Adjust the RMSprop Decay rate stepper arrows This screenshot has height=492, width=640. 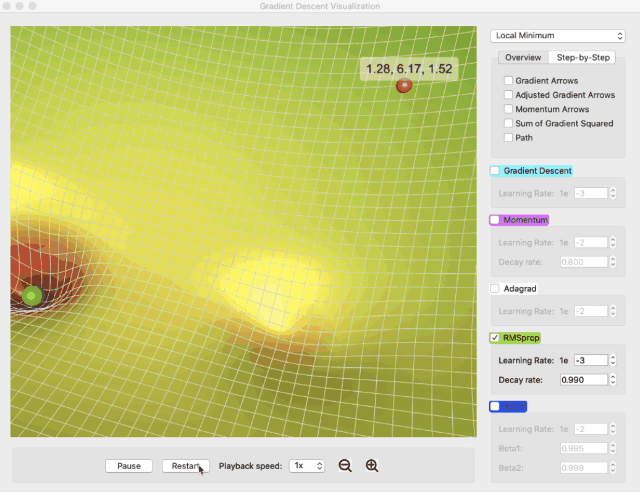pyautogui.click(x=613, y=380)
